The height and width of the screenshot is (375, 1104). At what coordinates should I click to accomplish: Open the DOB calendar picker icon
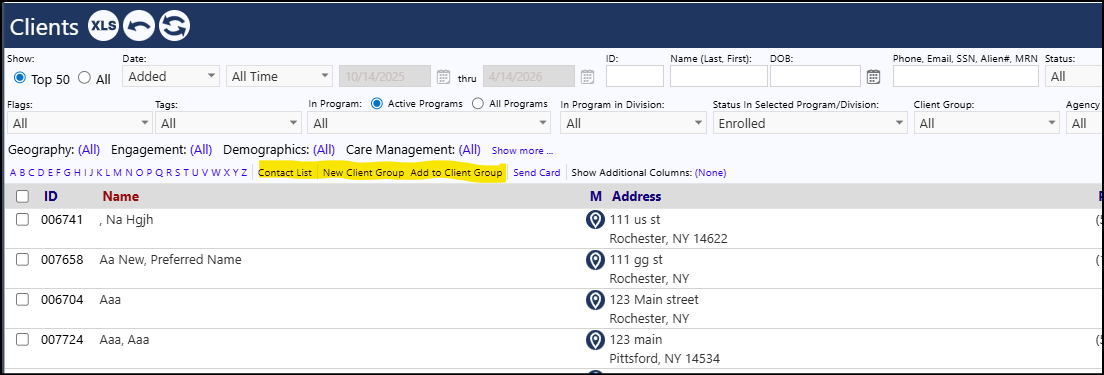tap(873, 77)
